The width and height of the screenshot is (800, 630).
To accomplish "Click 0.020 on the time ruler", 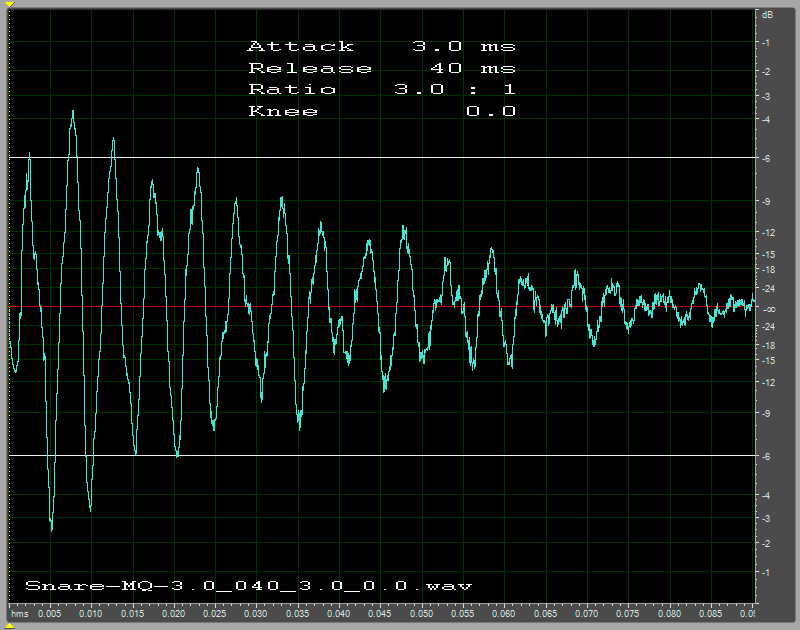I will pos(174,612).
